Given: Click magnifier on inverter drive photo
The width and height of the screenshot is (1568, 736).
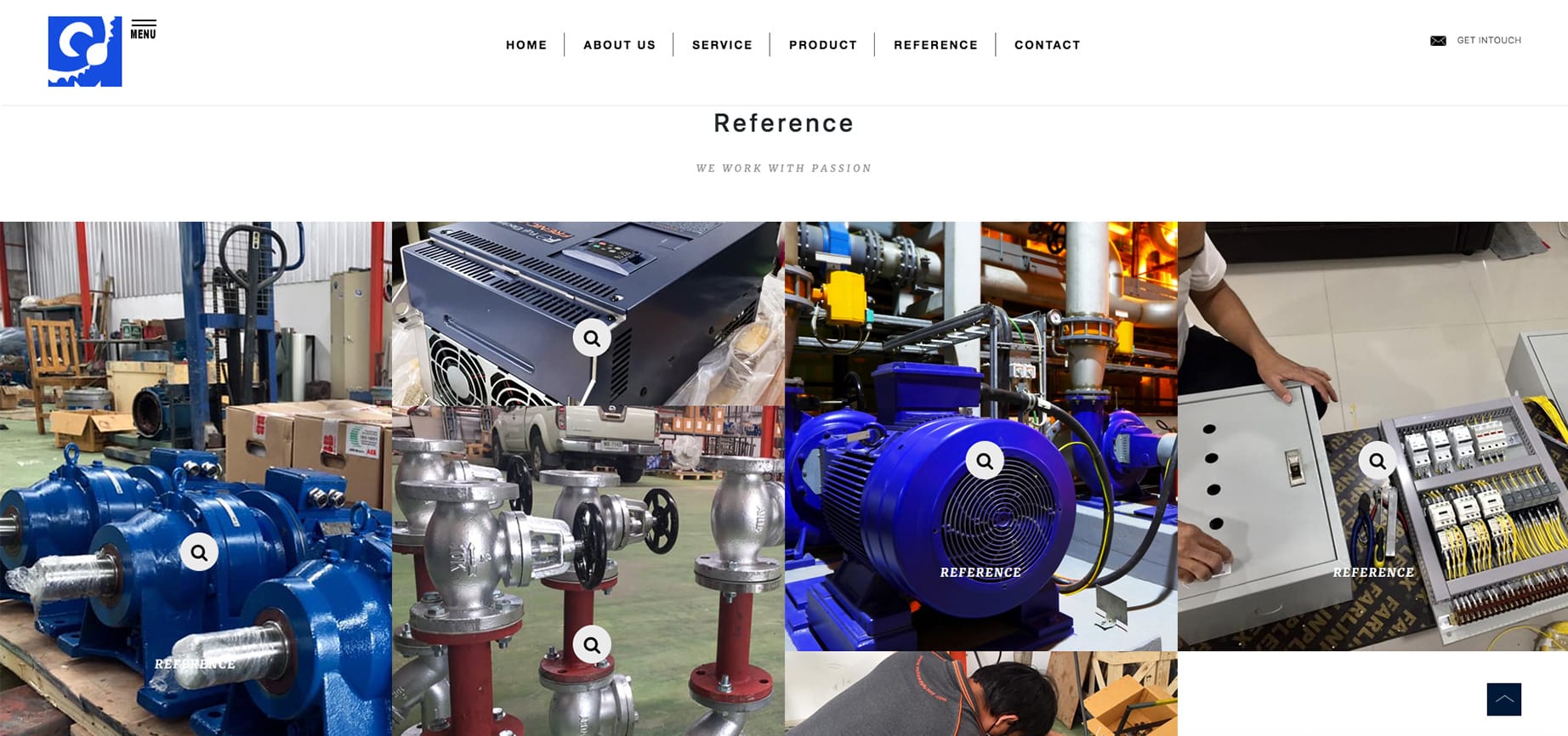Looking at the screenshot, I should tap(592, 338).
